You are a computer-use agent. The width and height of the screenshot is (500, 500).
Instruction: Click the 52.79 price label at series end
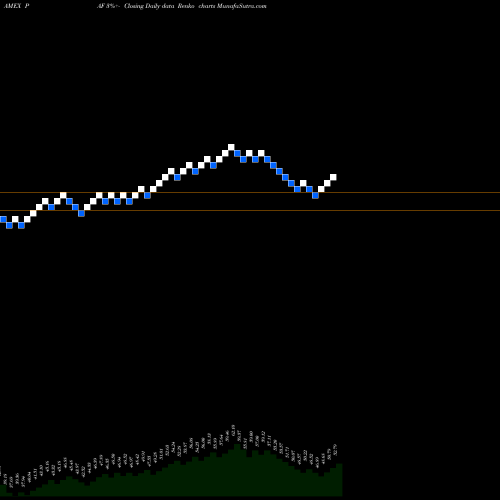(335, 449)
